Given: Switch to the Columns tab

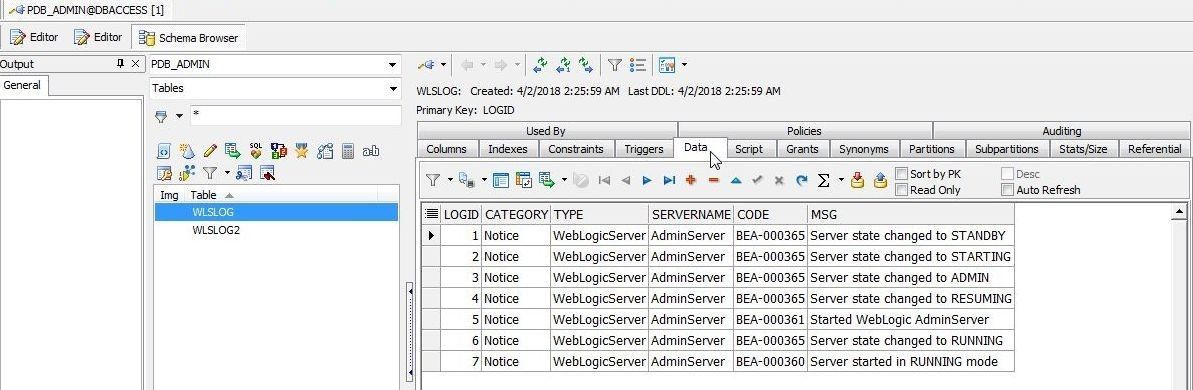Looking at the screenshot, I should [x=447, y=149].
